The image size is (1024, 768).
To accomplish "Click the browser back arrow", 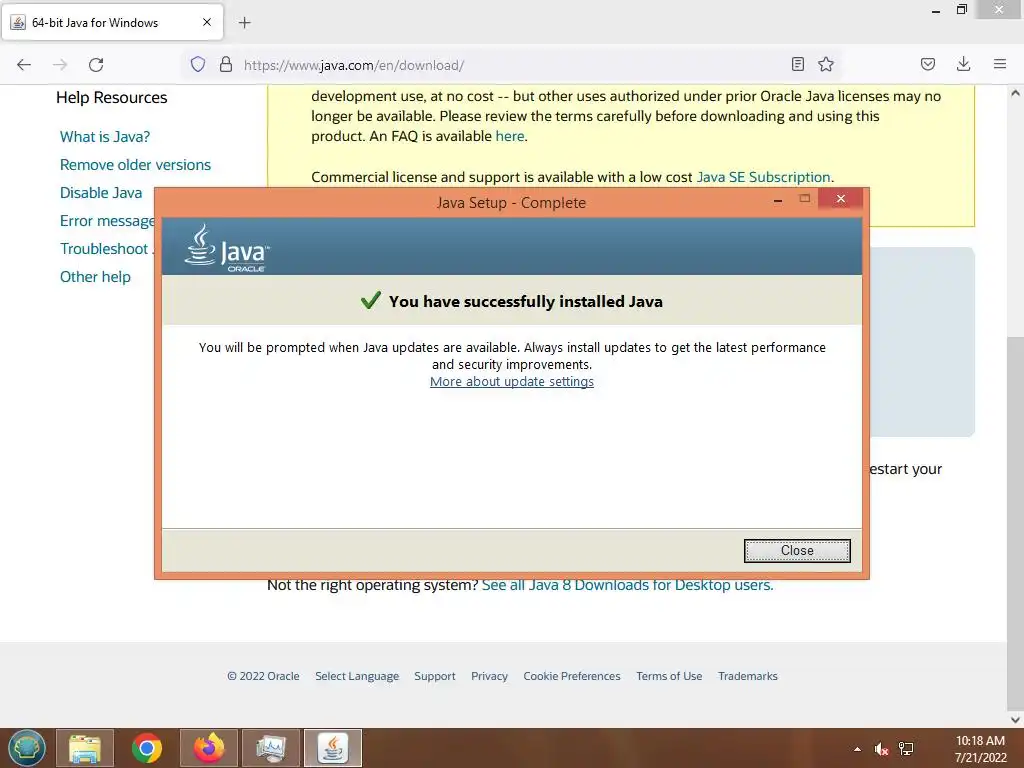I will click(24, 65).
